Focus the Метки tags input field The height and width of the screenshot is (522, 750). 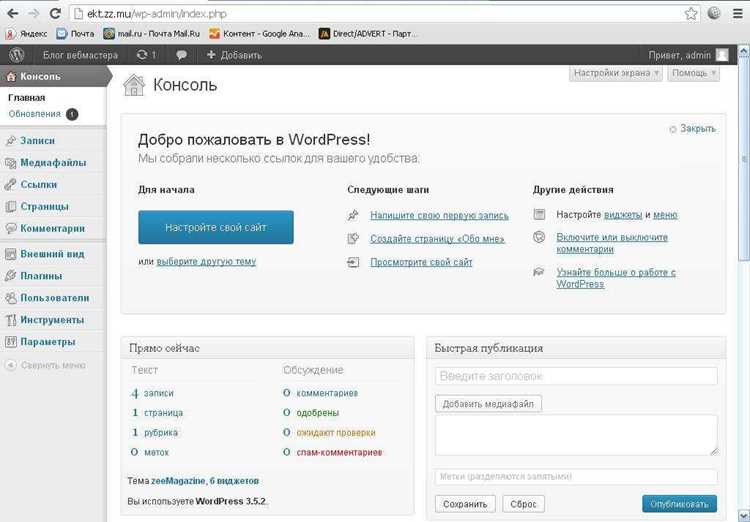click(576, 477)
